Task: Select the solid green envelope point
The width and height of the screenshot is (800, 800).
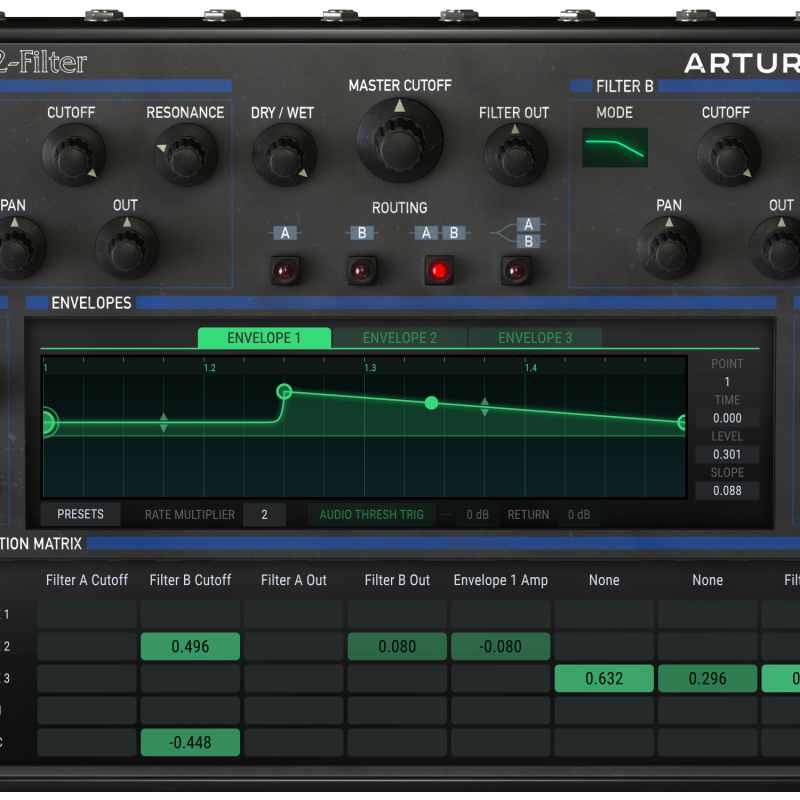Action: point(432,403)
